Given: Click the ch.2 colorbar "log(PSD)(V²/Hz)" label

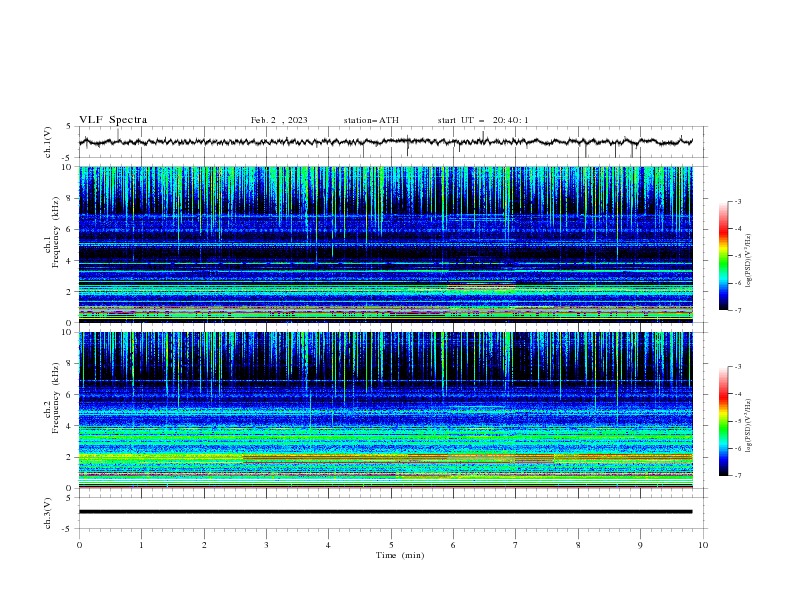Looking at the screenshot, I should 749,426.
